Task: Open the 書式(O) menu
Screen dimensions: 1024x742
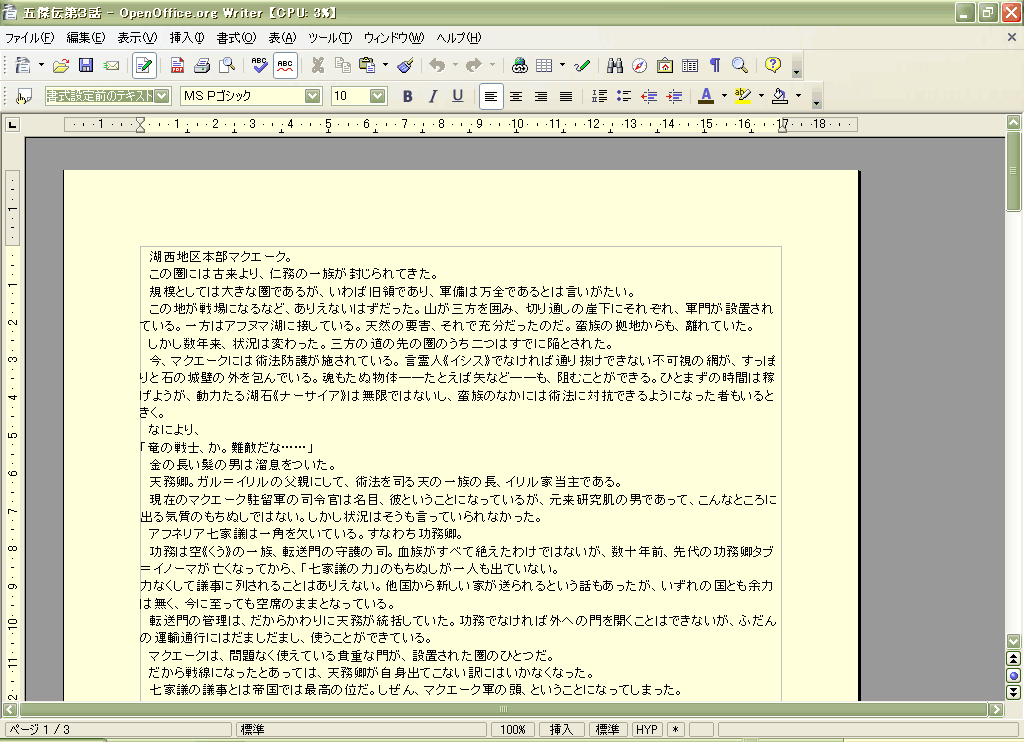Action: click(x=236, y=38)
